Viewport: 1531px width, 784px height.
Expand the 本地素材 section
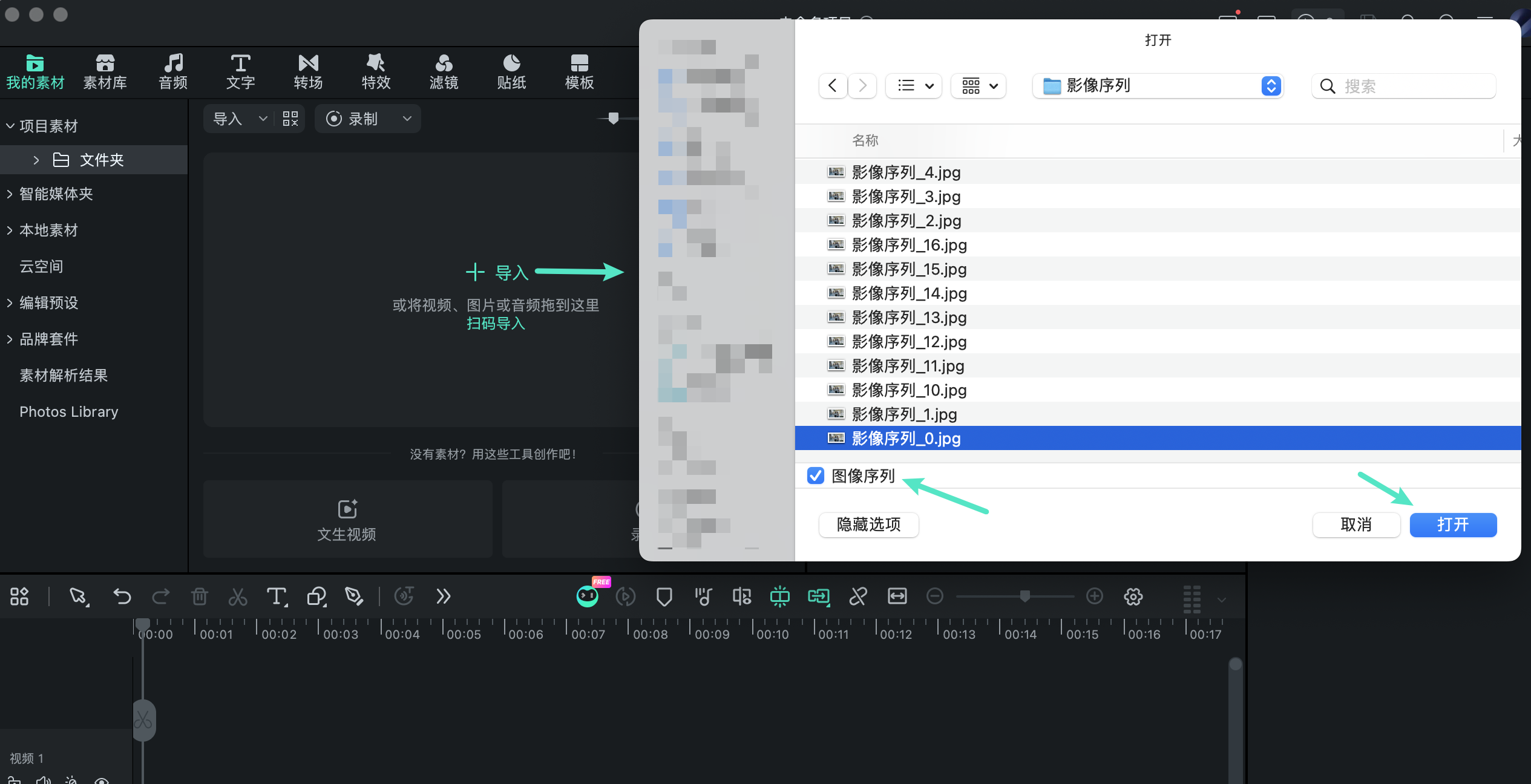point(10,230)
